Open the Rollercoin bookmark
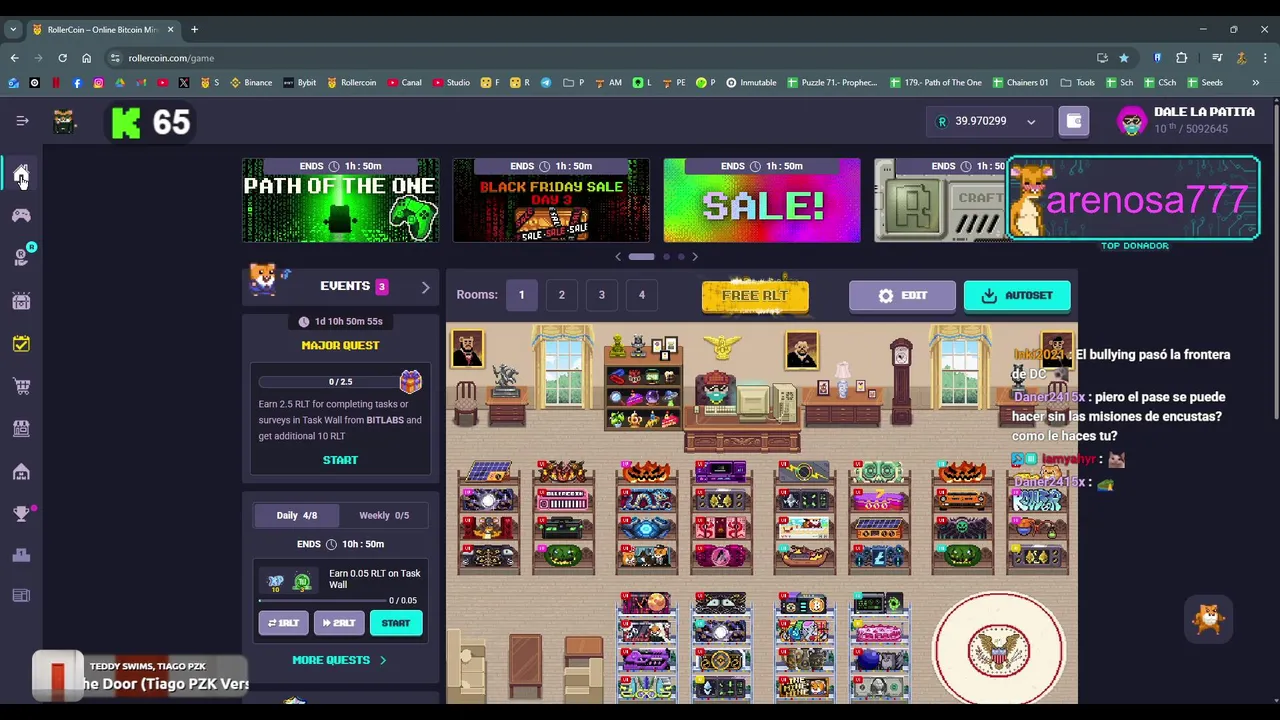This screenshot has width=1280, height=720. point(352,83)
